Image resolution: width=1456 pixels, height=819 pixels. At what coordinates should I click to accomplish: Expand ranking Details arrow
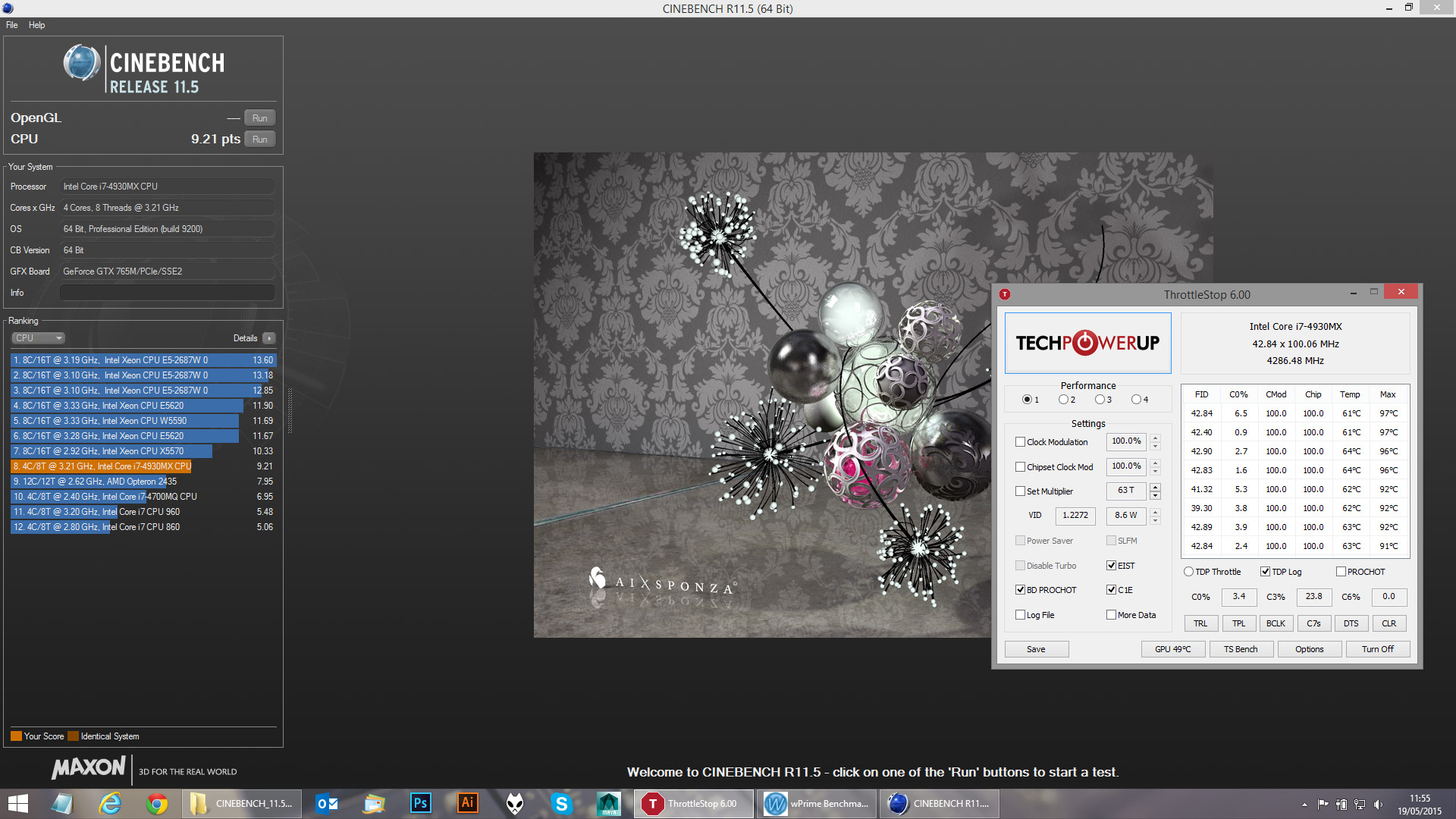[x=269, y=338]
